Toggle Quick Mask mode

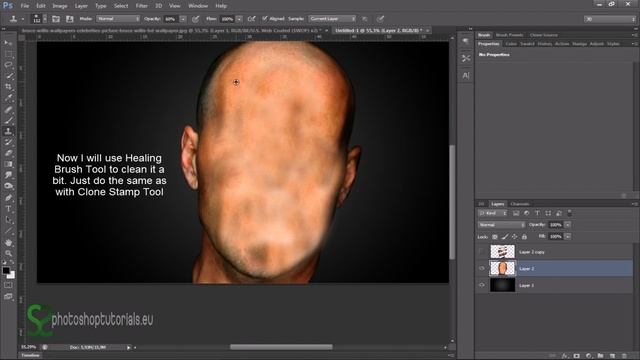[8, 285]
